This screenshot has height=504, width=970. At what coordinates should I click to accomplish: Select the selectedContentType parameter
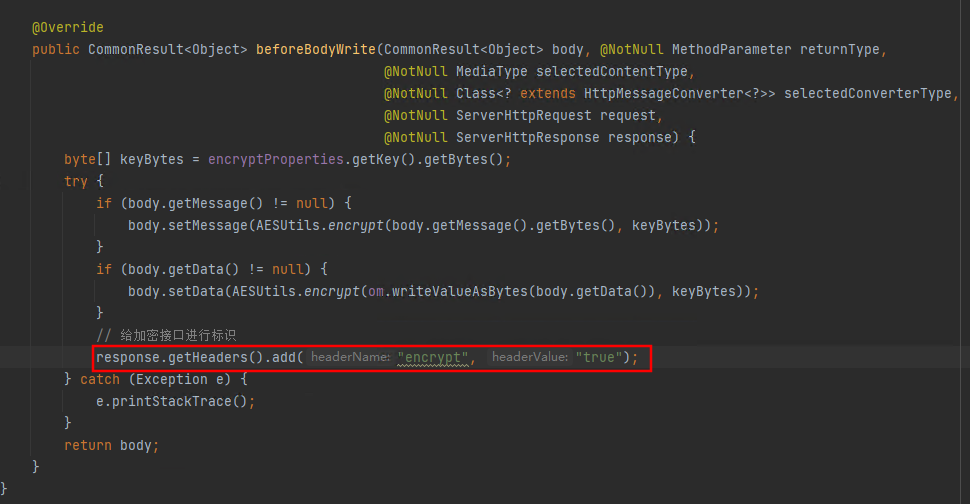pyautogui.click(x=612, y=72)
